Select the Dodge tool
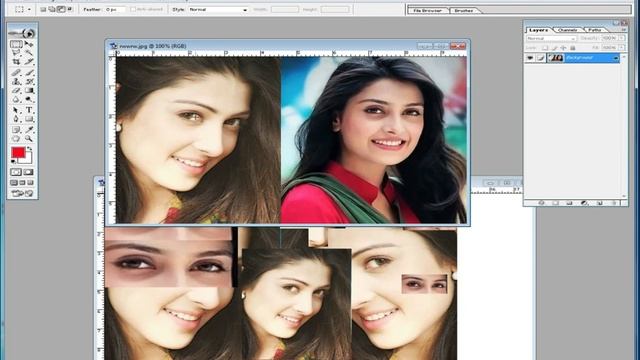Screen dimensions: 640x360 pyautogui.click(x=29, y=100)
